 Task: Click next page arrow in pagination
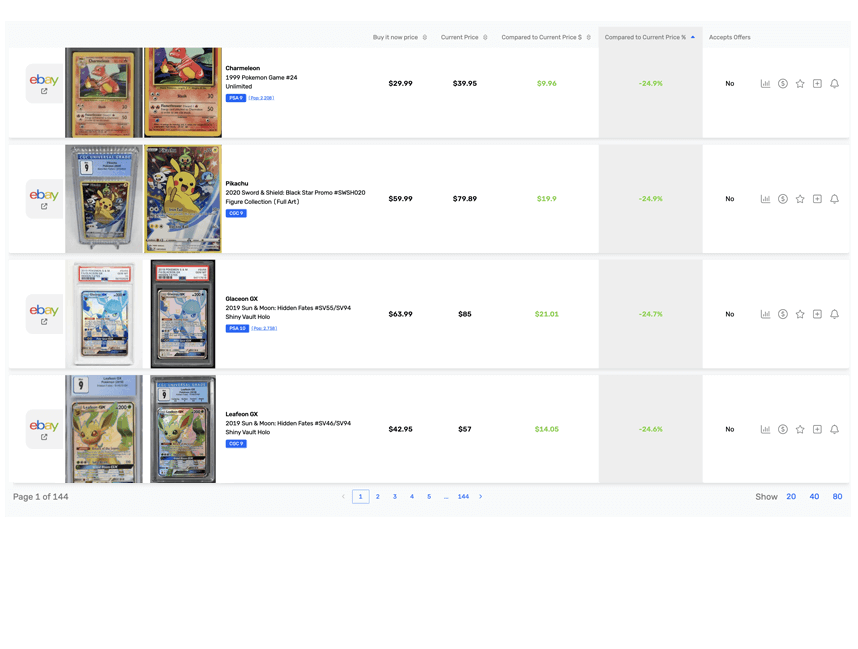point(481,496)
